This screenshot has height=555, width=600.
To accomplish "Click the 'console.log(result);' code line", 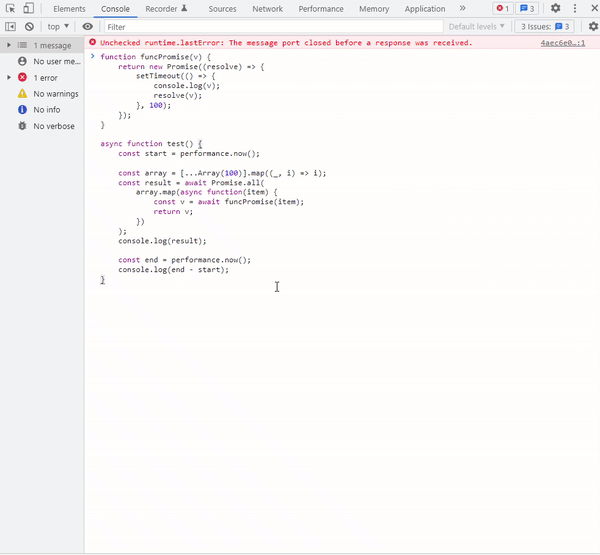I will tap(162, 241).
